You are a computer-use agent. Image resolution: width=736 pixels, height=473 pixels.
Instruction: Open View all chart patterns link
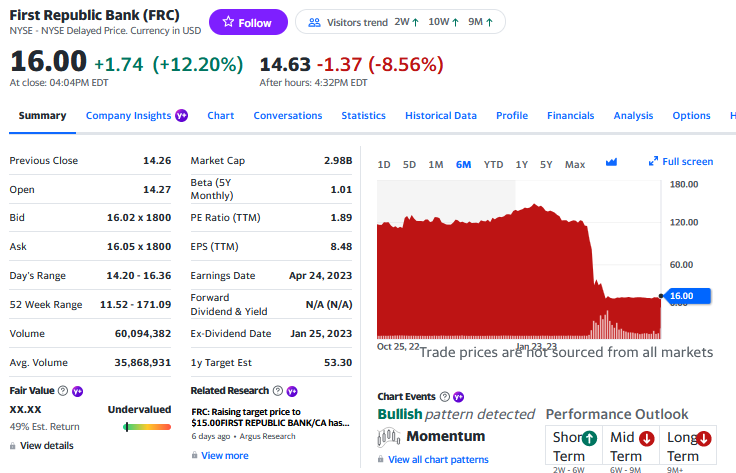[438, 459]
